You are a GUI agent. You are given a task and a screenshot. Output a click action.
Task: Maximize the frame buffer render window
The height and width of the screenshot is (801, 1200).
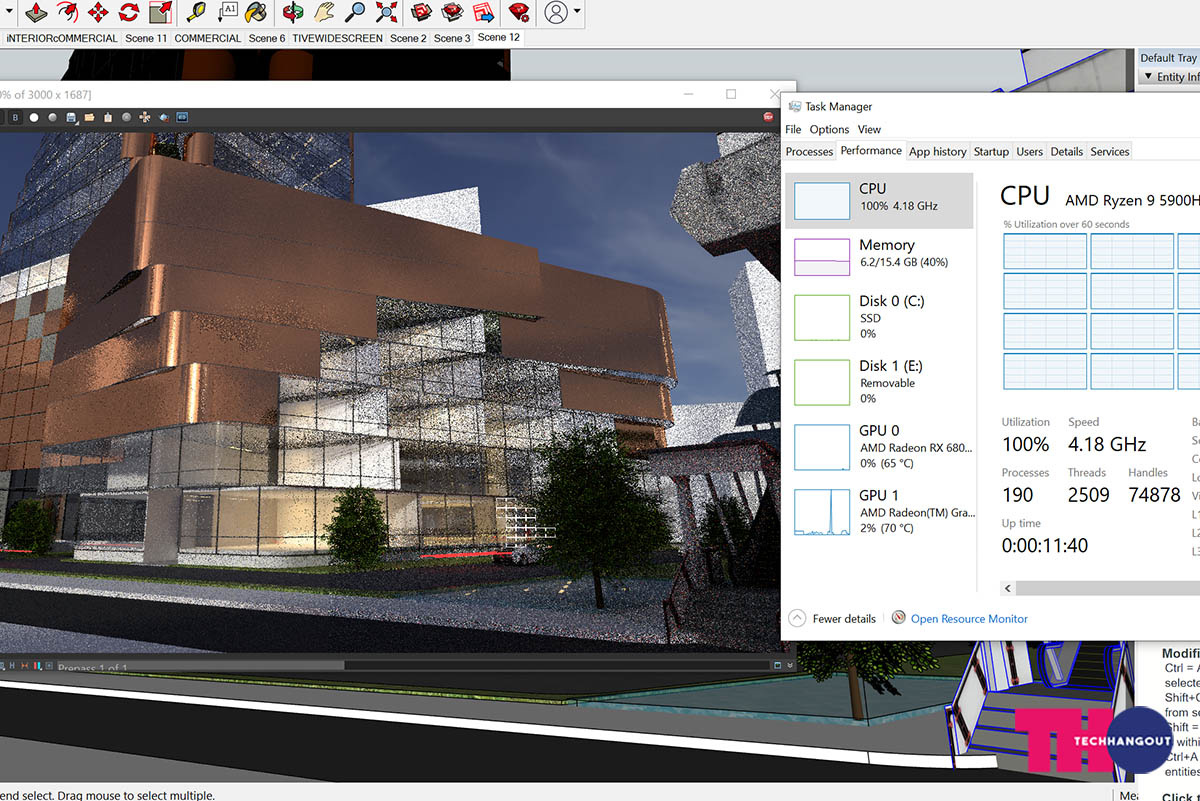(x=731, y=94)
